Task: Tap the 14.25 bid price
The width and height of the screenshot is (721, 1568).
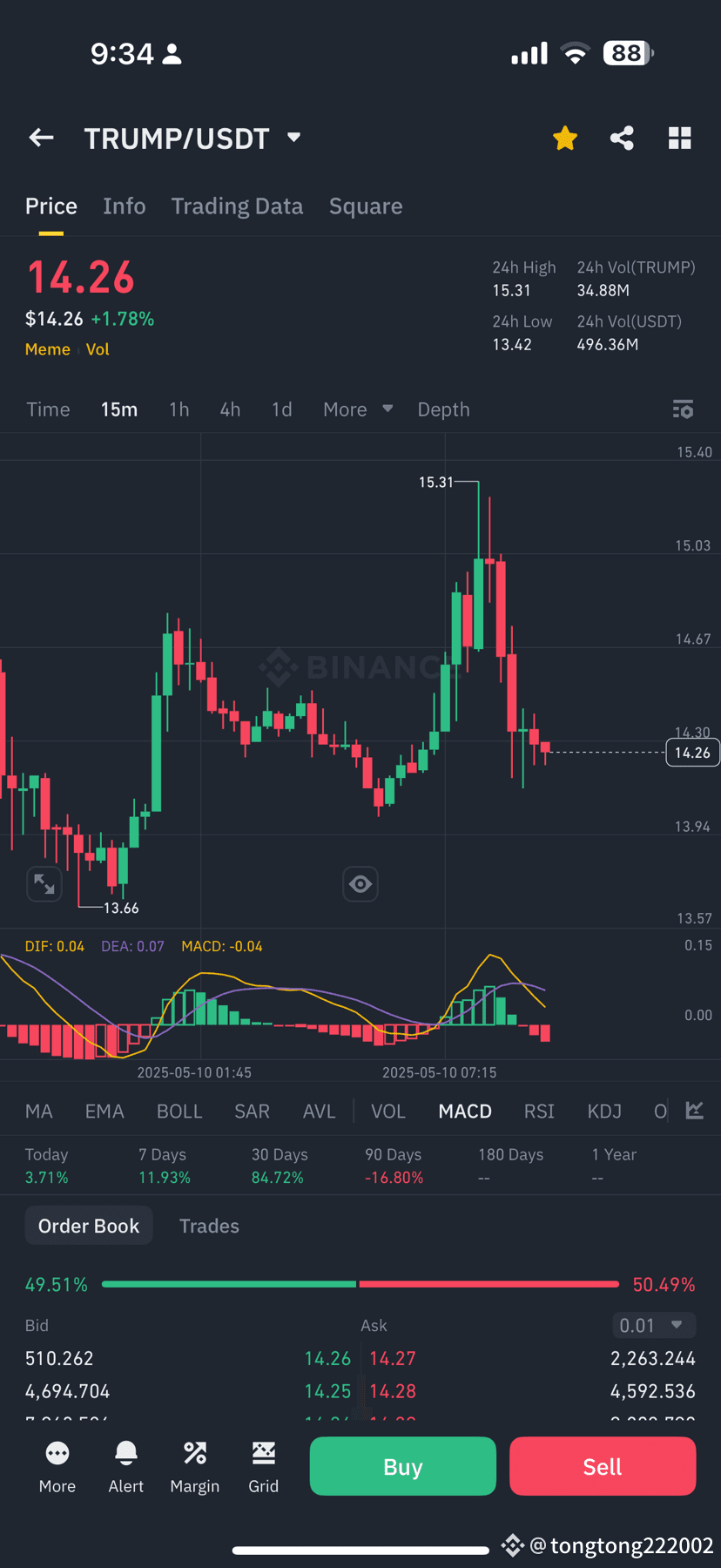Action: 327,1391
